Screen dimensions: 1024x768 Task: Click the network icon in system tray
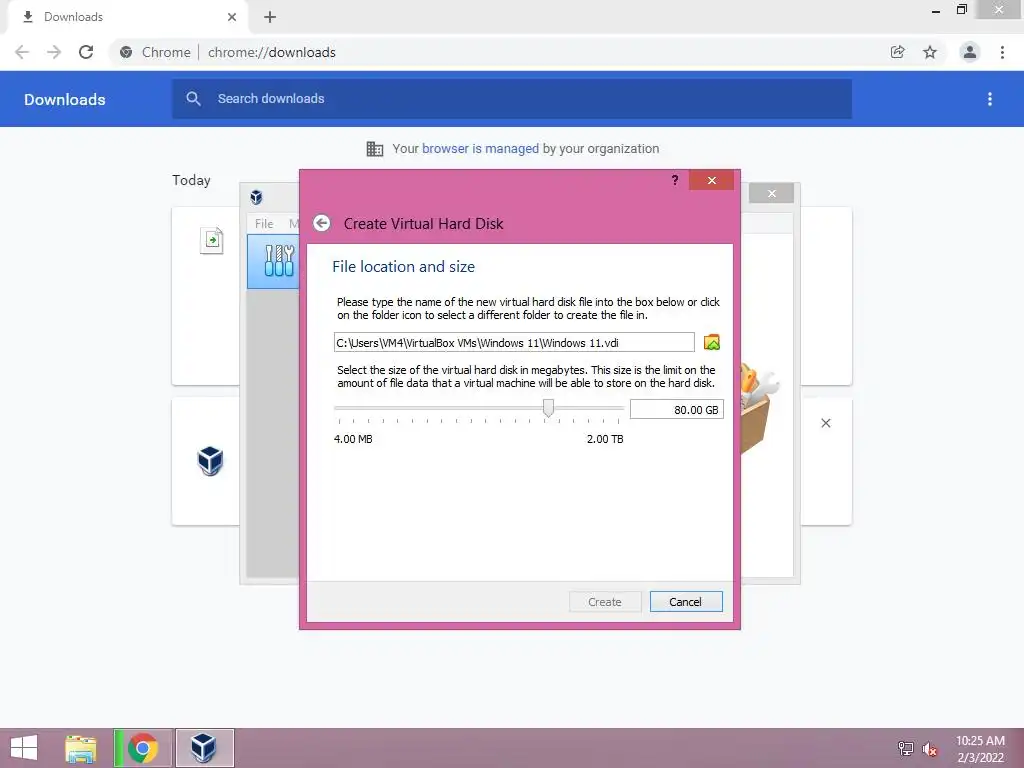tap(905, 749)
